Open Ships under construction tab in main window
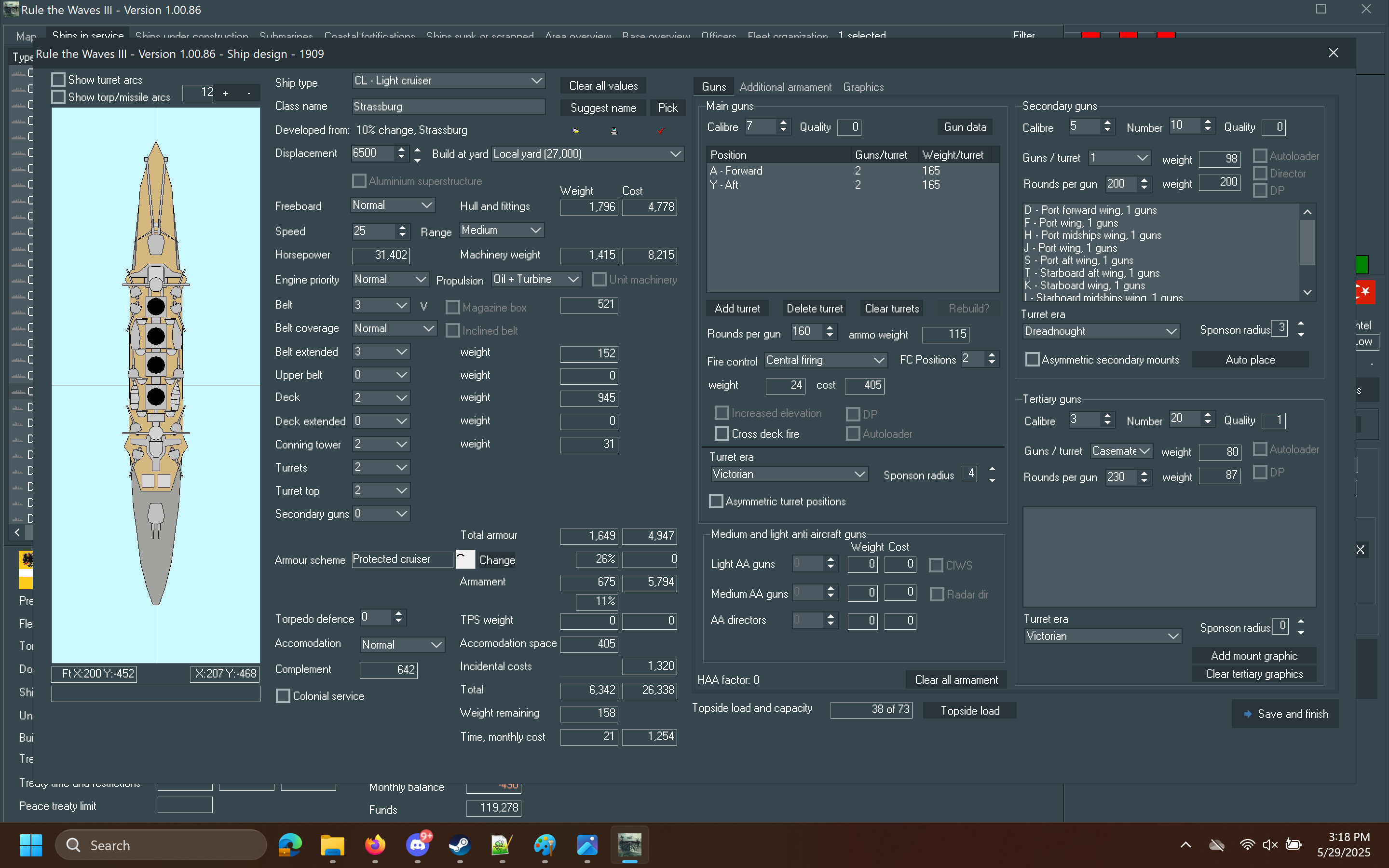The image size is (1389, 868). 191,36
